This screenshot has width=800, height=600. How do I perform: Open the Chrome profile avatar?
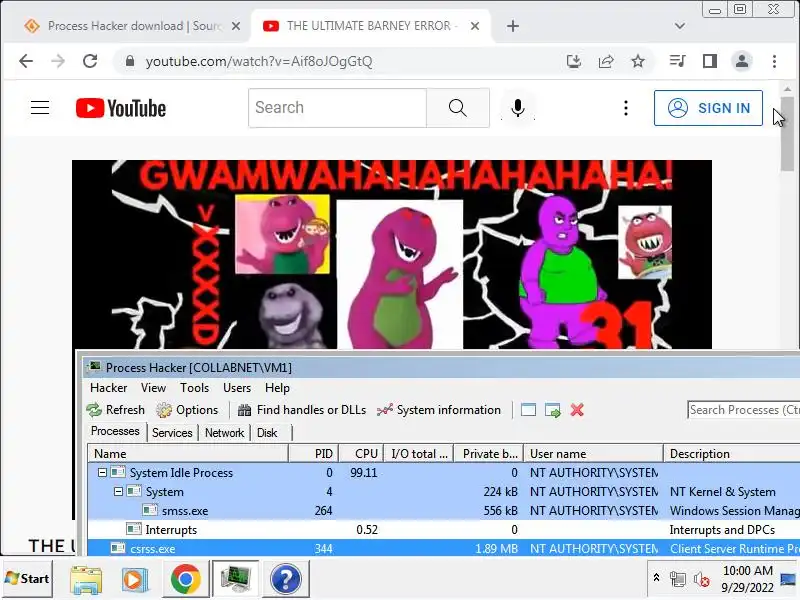742,61
